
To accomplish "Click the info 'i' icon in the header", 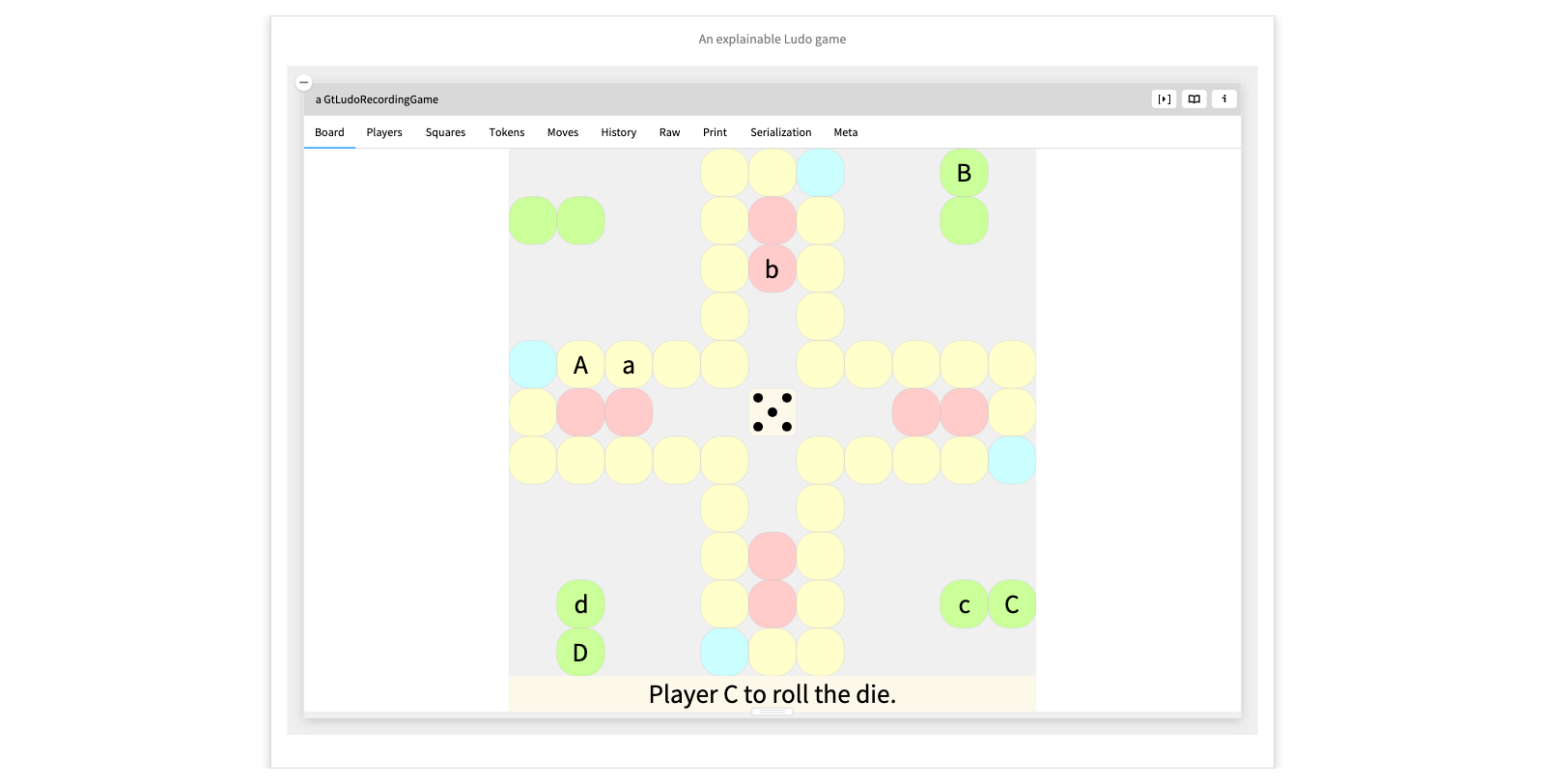I will 1224,98.
